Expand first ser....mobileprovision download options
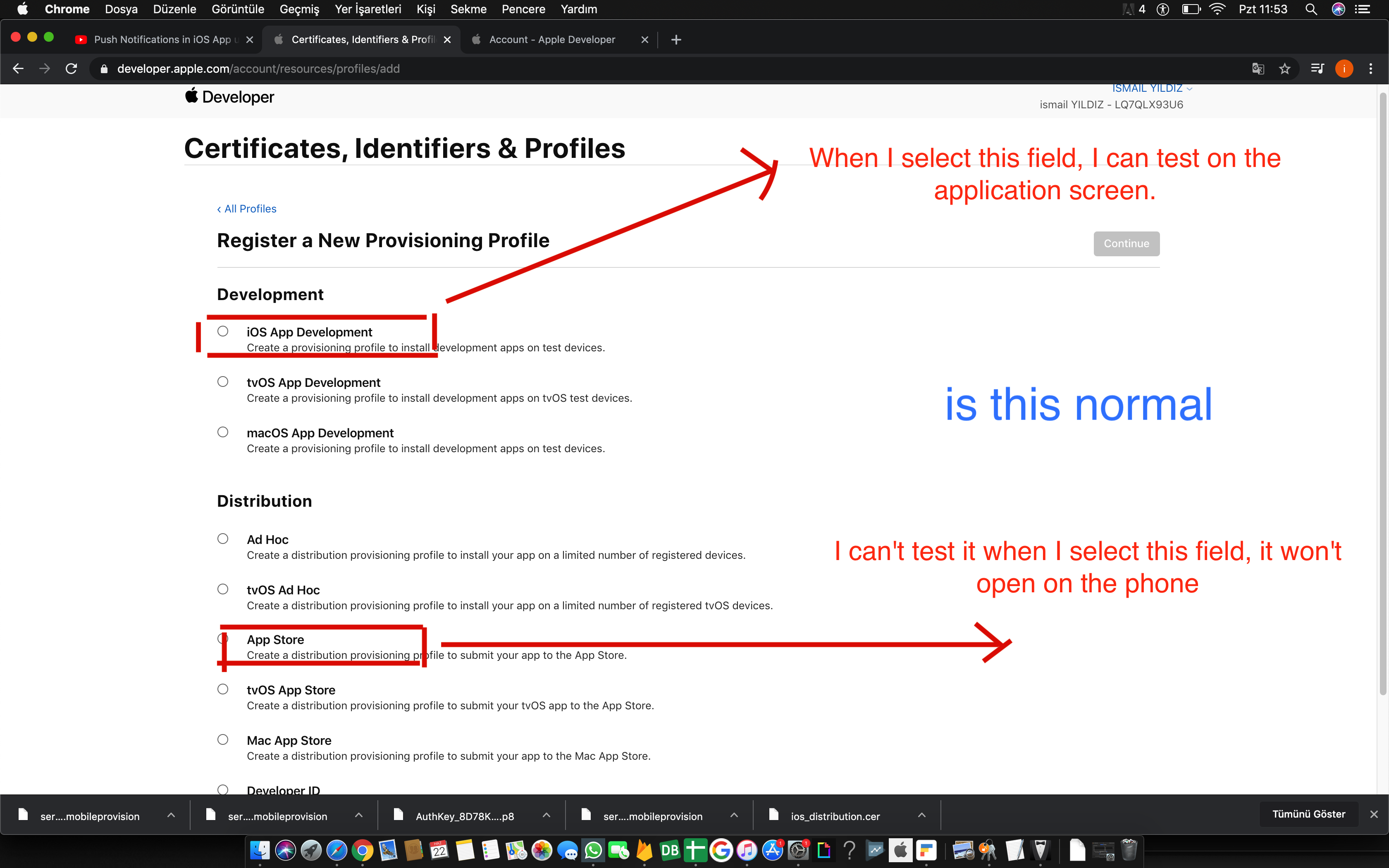The width and height of the screenshot is (1389, 868). 171,815
